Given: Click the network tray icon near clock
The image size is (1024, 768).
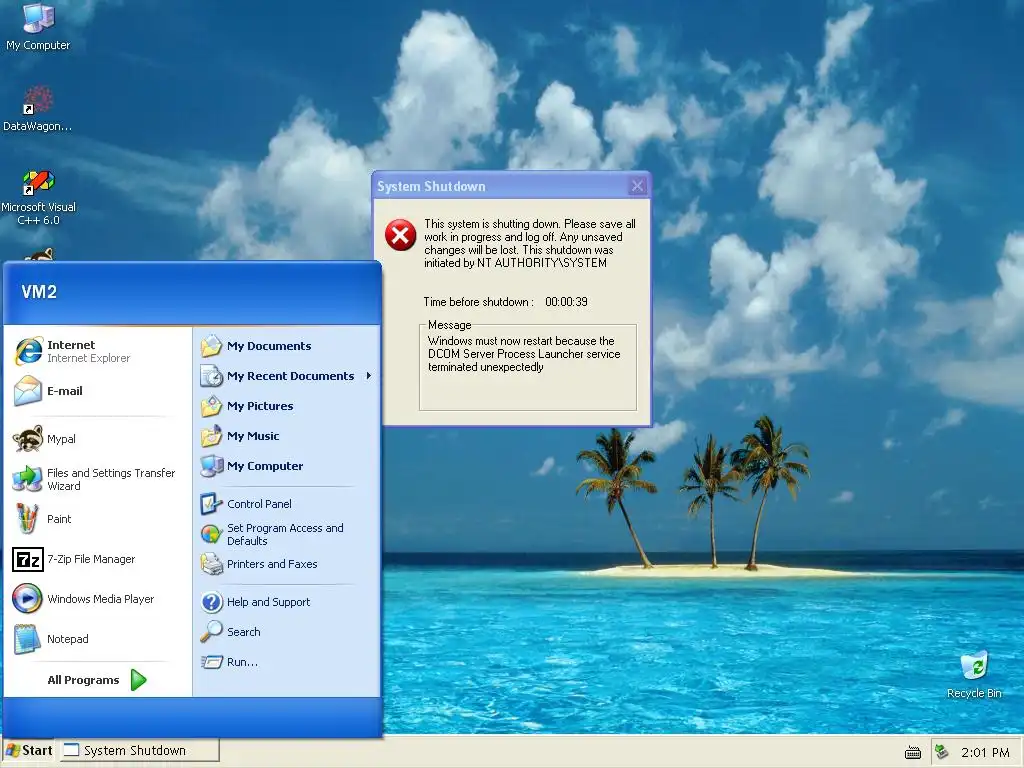Looking at the screenshot, I should pyautogui.click(x=941, y=752).
